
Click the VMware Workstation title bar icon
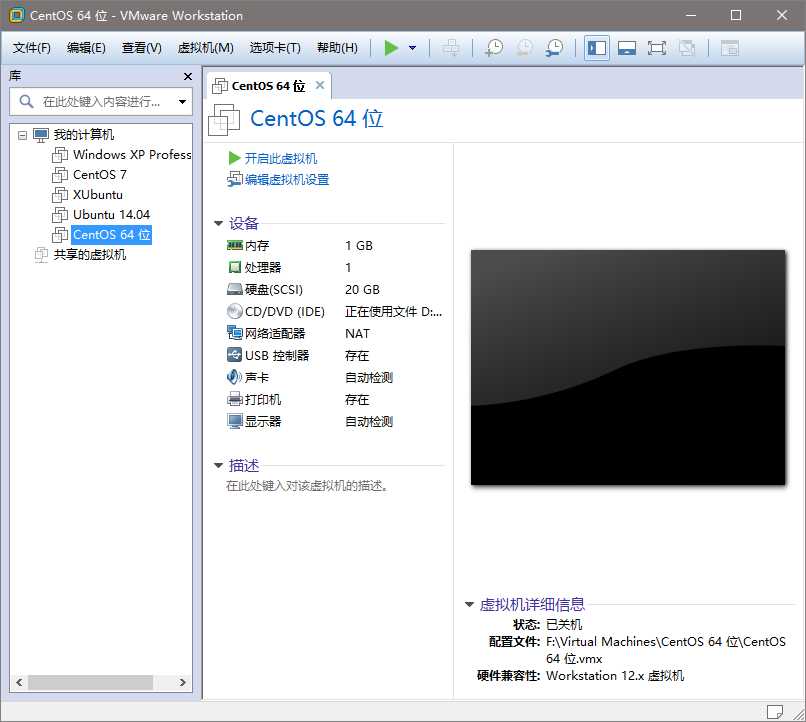coord(16,15)
